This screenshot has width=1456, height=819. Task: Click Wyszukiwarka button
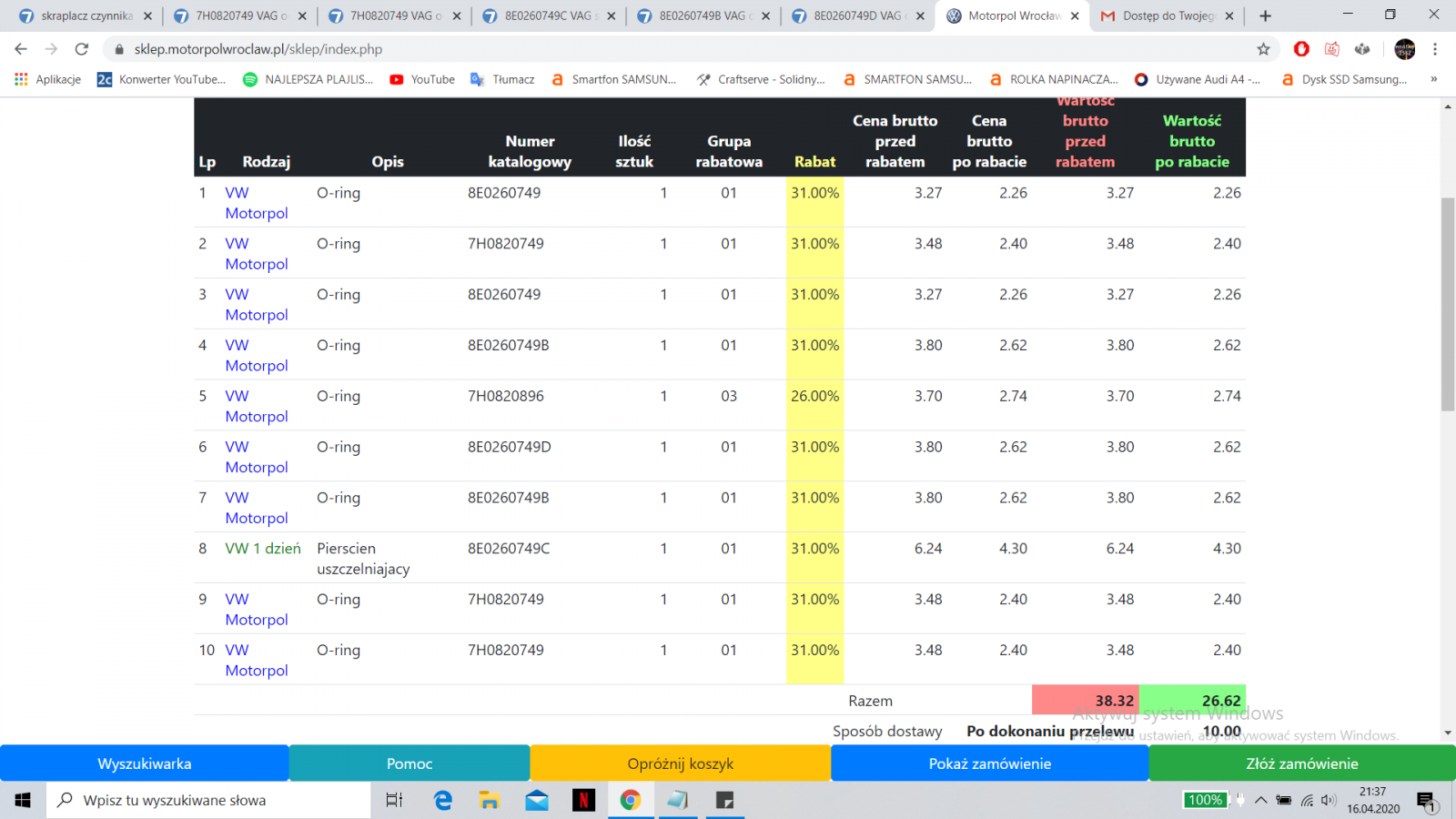(145, 763)
